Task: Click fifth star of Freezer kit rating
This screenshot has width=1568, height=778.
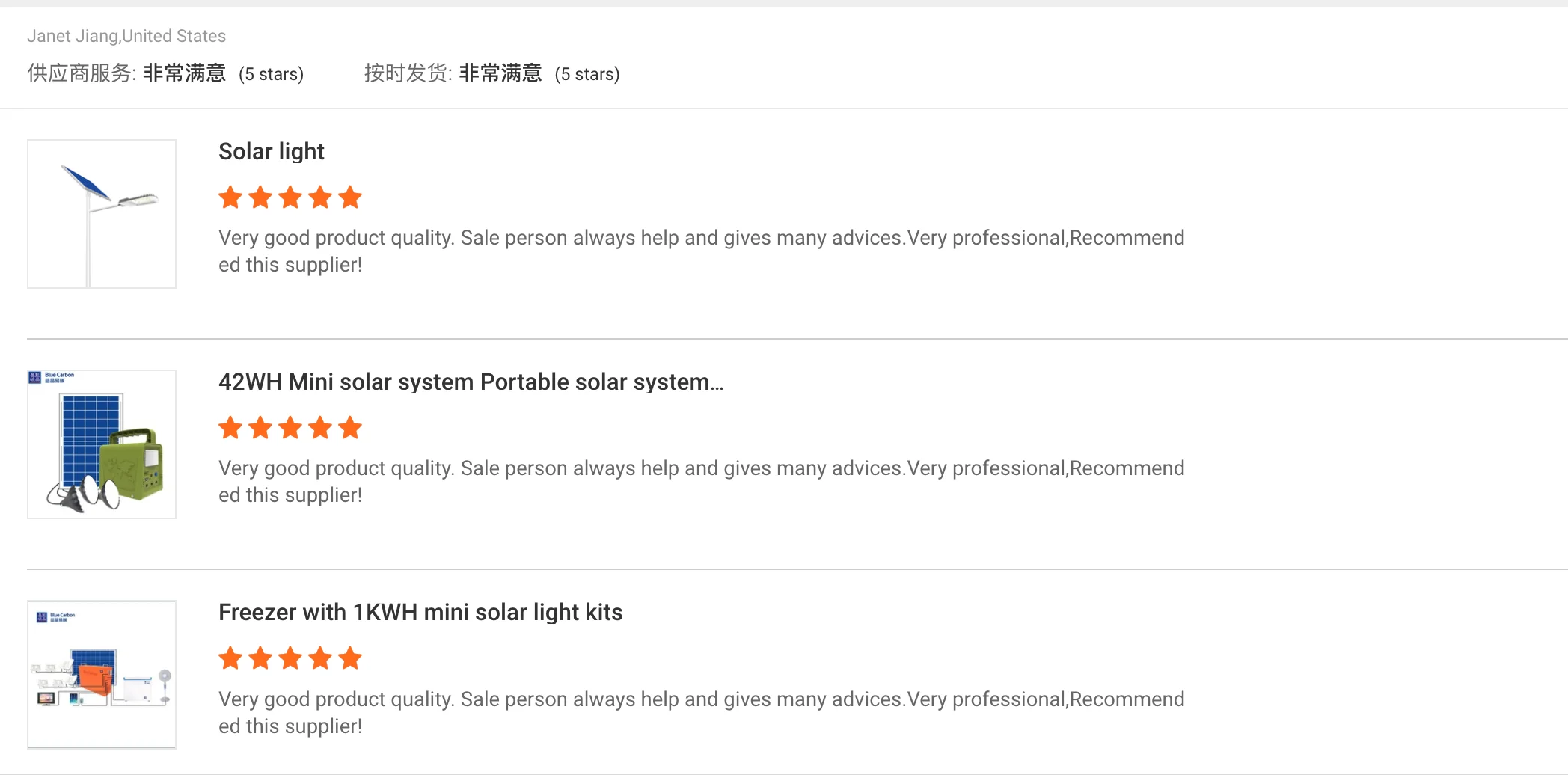Action: (349, 658)
